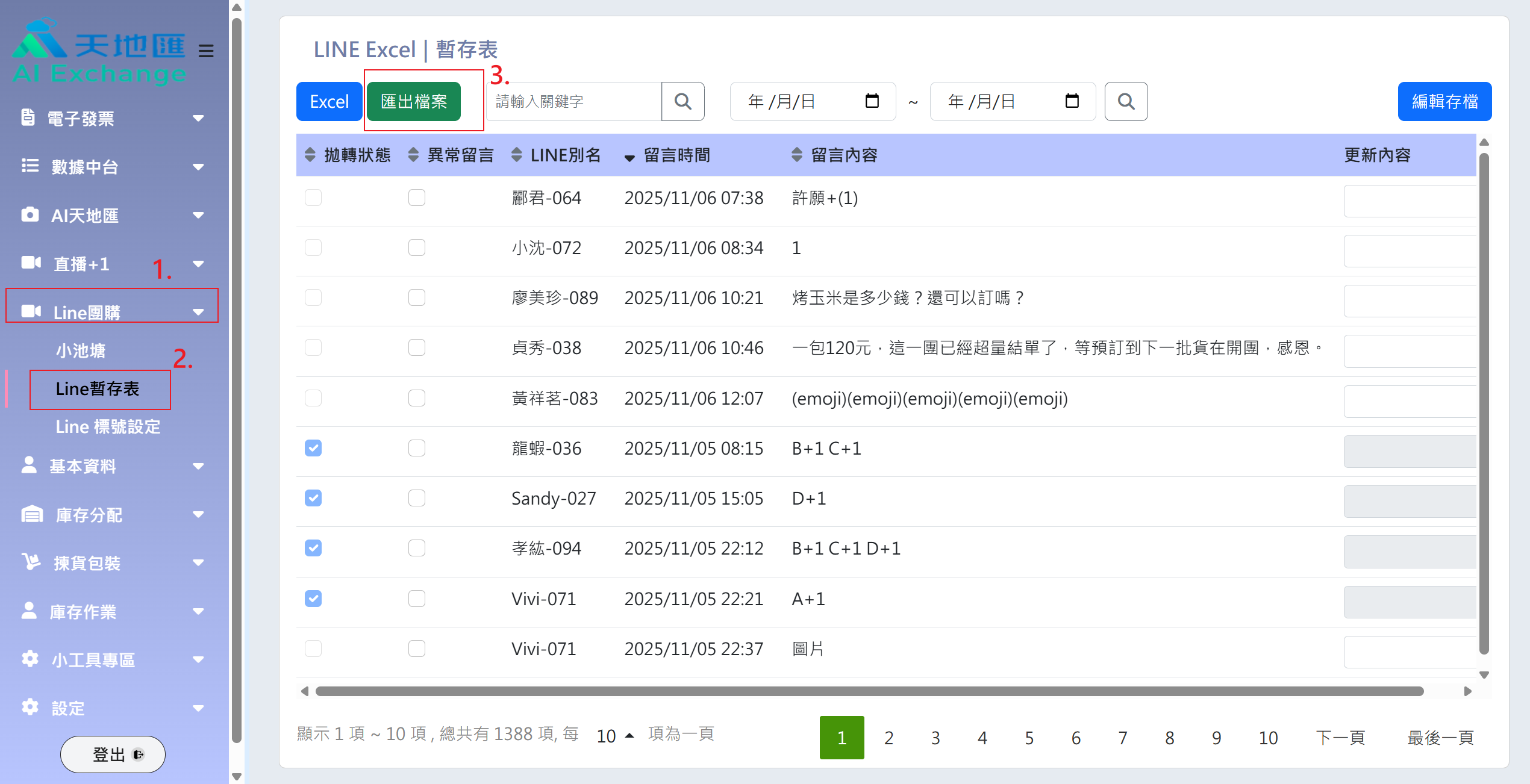Open the items-per-page 10 dropdown
This screenshot has width=1530, height=784.
click(614, 736)
